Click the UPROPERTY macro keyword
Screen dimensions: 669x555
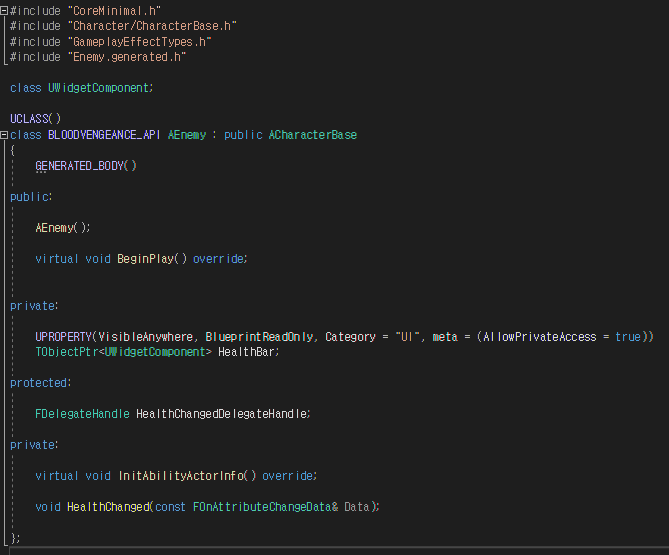pos(63,337)
